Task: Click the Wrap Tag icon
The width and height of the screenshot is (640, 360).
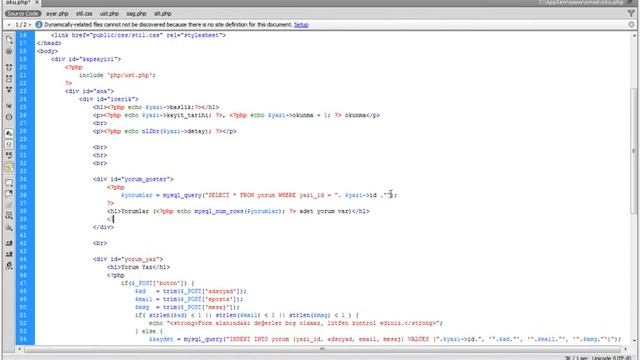Action: click(x=9, y=205)
